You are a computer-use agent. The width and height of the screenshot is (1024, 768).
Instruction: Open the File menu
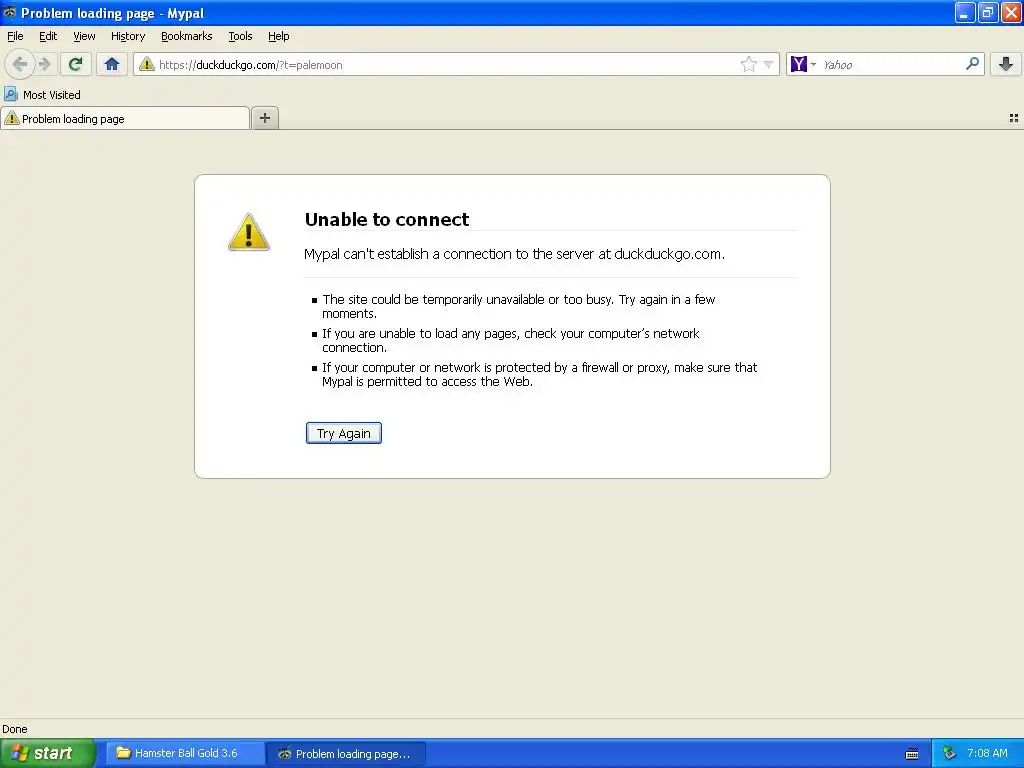click(x=15, y=36)
